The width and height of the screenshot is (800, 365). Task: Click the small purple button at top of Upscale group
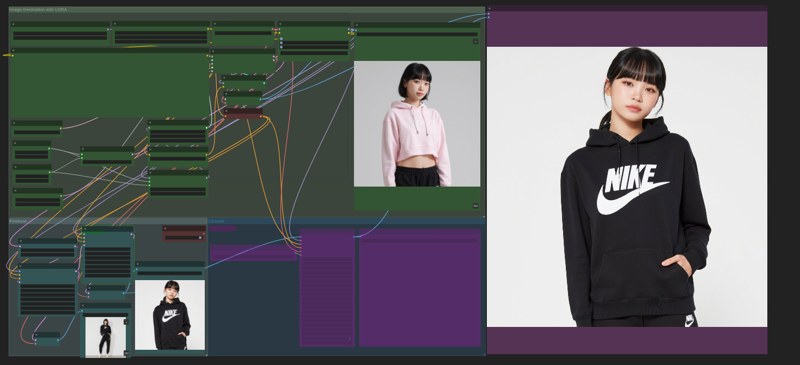[222, 229]
